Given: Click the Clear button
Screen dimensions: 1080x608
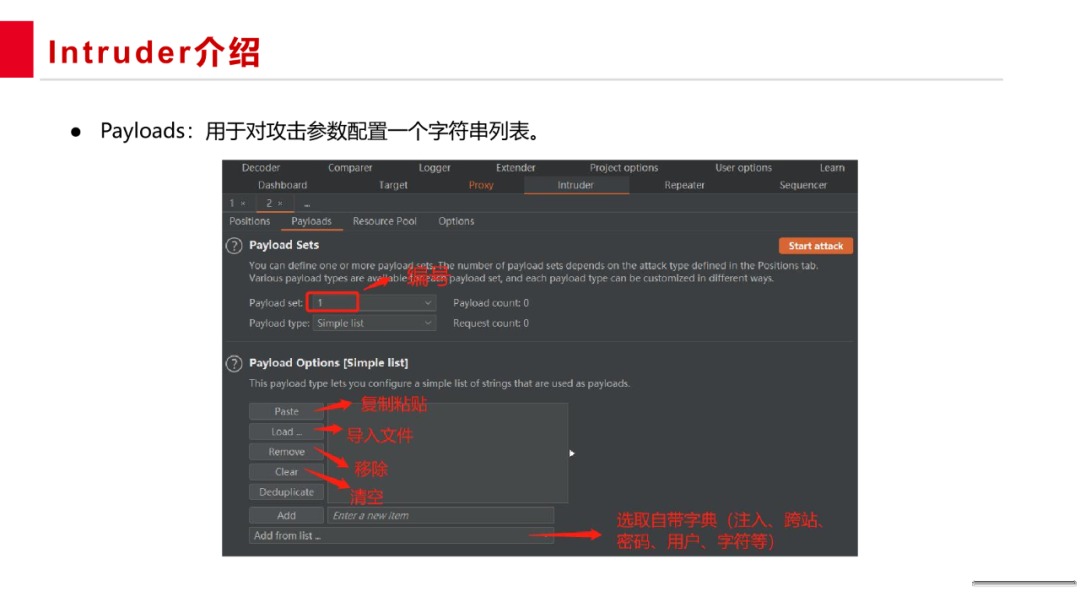Looking at the screenshot, I should pyautogui.click(x=287, y=472).
